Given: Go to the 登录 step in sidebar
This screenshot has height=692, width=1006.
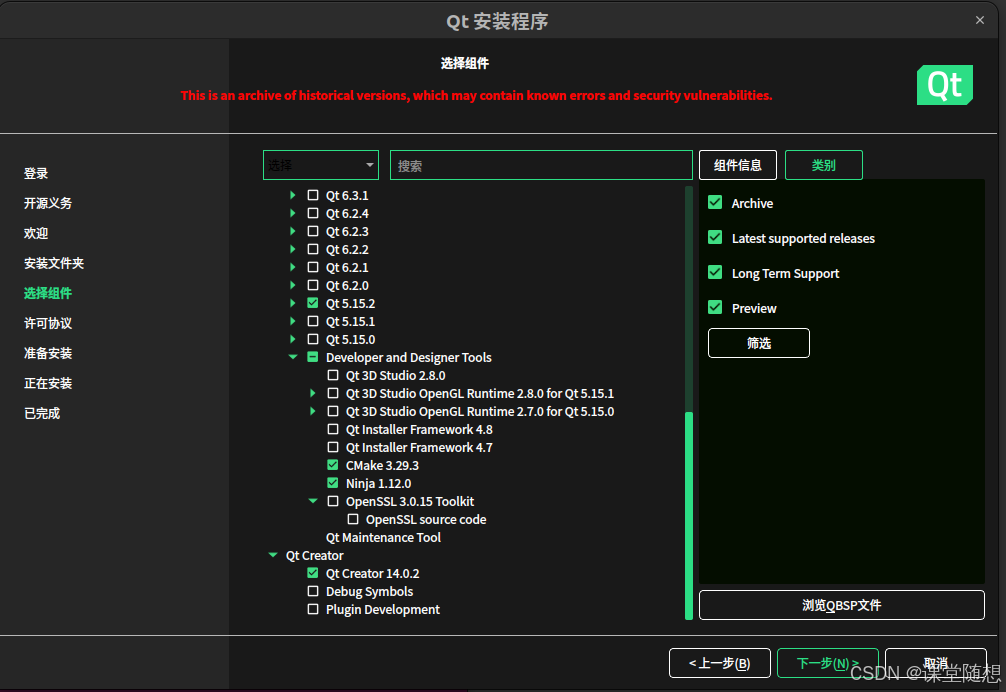Looking at the screenshot, I should (x=36, y=173).
